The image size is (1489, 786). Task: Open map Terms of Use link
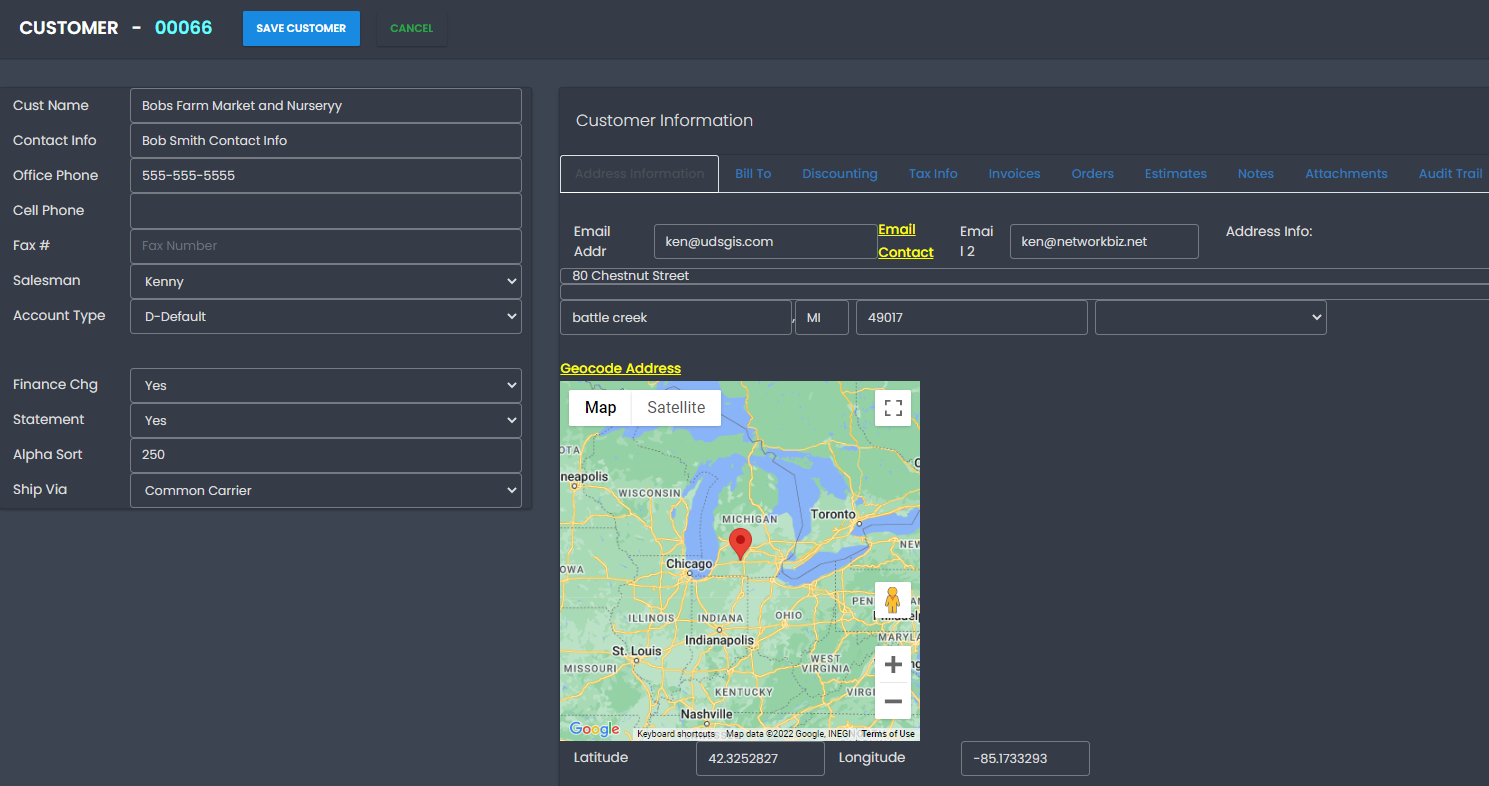pyautogui.click(x=888, y=734)
